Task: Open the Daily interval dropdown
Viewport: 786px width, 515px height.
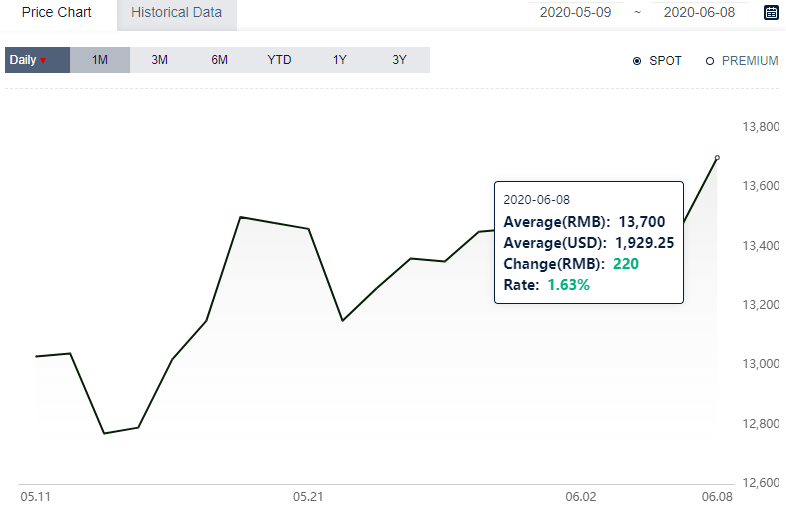Action: tap(38, 60)
